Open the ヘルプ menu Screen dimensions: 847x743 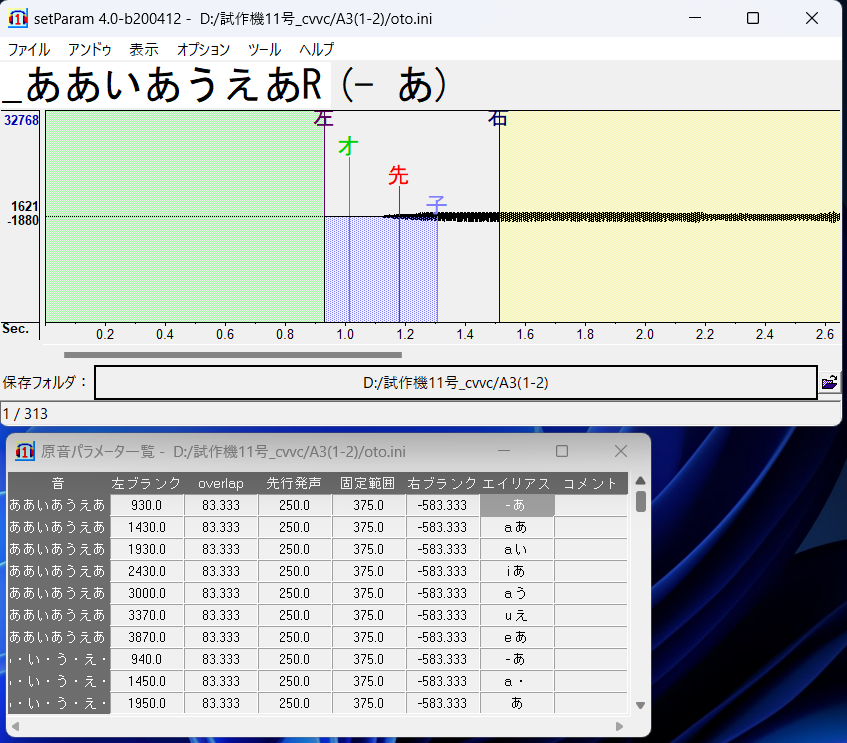coord(317,49)
